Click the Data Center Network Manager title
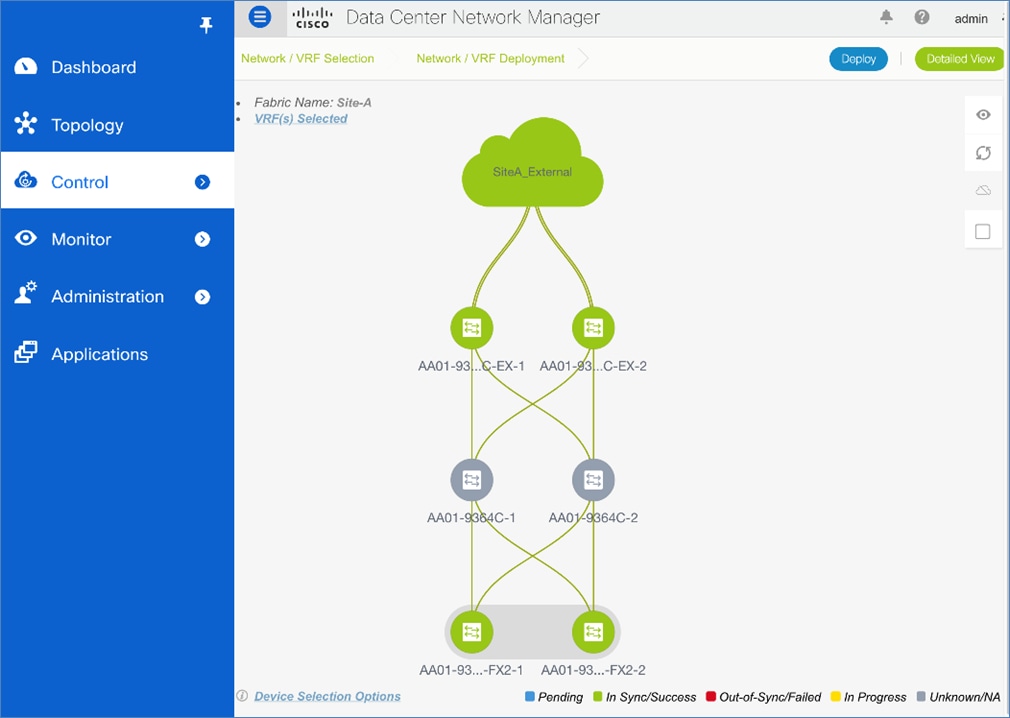 [x=473, y=17]
